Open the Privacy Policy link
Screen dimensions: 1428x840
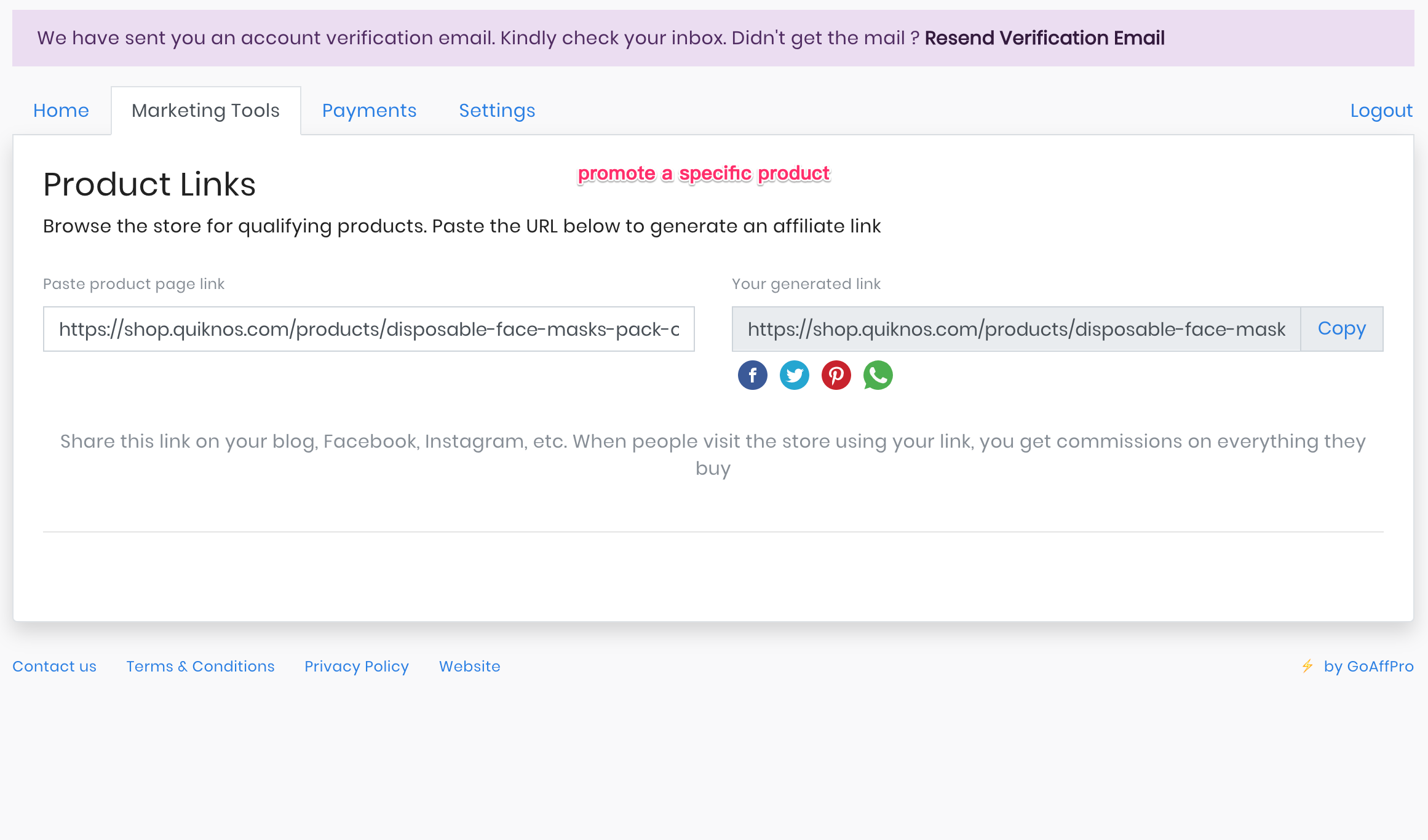[x=357, y=667]
